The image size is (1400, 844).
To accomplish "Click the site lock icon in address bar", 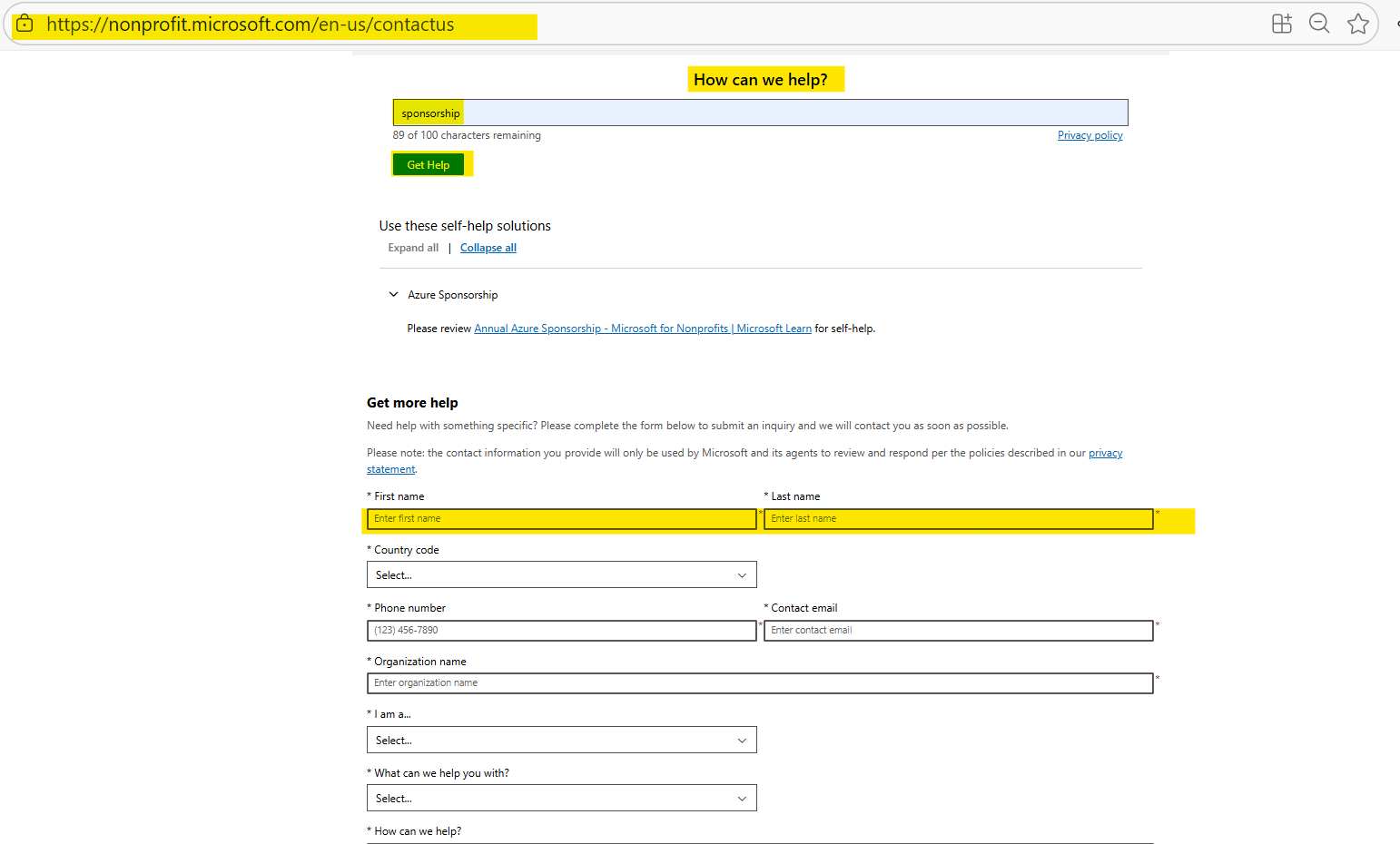I will point(25,24).
